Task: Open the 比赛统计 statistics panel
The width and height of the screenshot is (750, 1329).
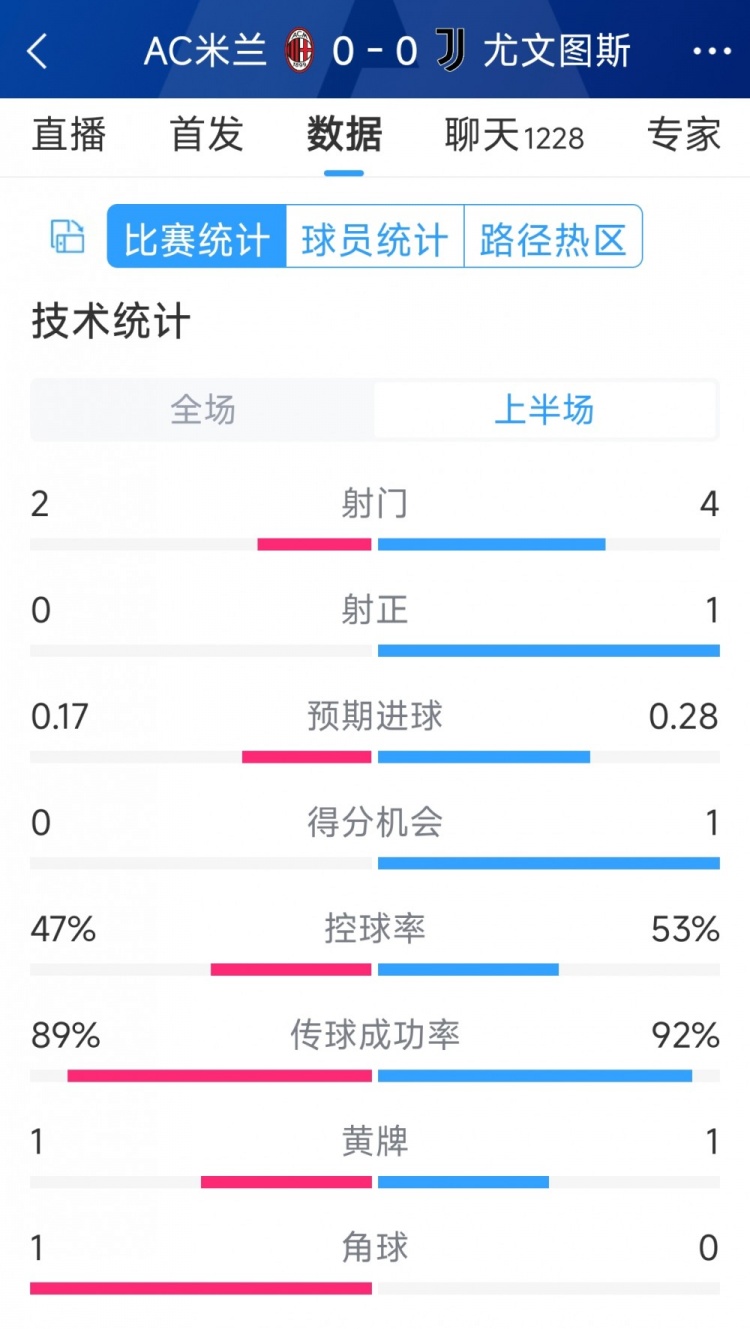Action: pos(194,236)
